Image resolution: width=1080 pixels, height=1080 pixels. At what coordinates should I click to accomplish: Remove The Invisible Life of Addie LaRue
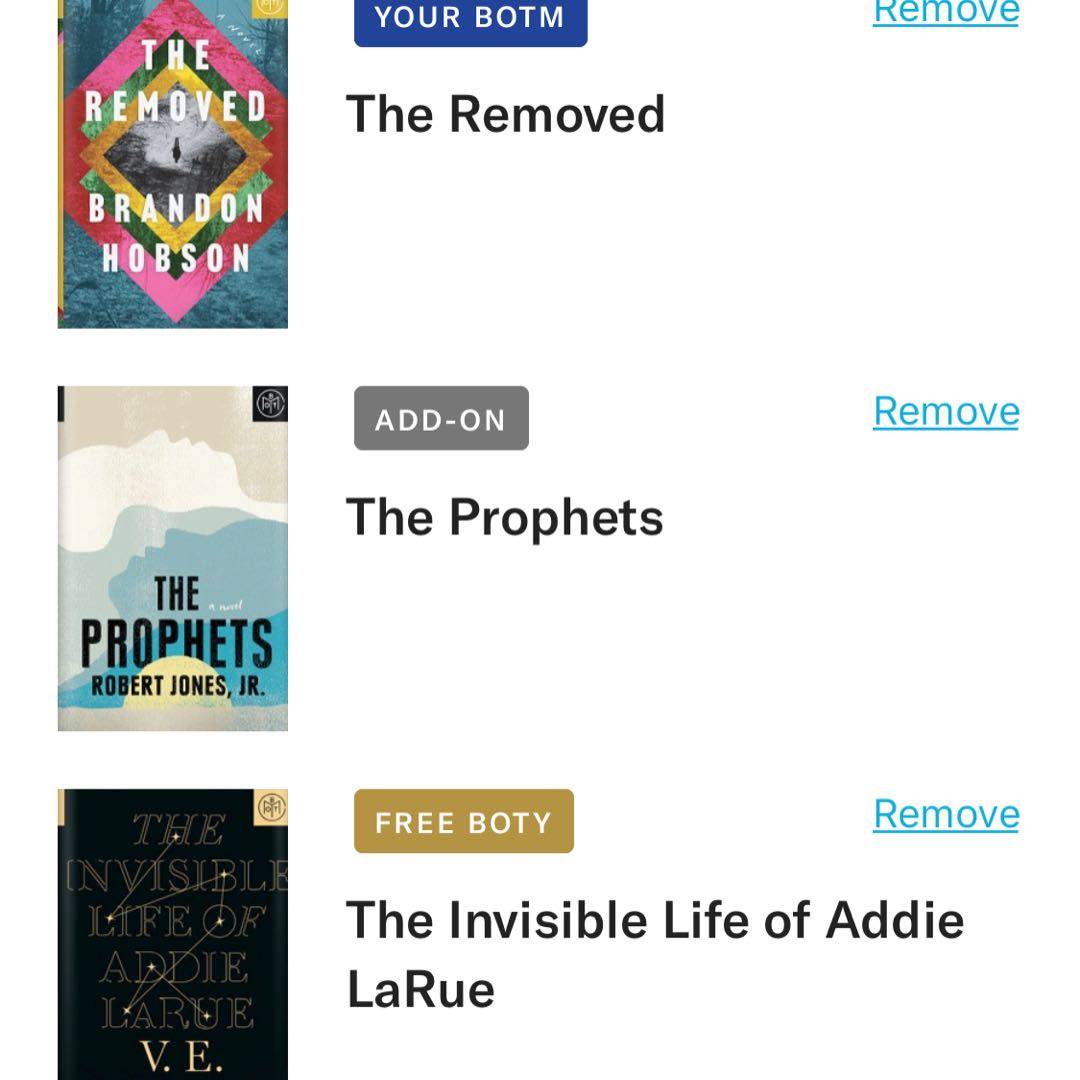[946, 814]
